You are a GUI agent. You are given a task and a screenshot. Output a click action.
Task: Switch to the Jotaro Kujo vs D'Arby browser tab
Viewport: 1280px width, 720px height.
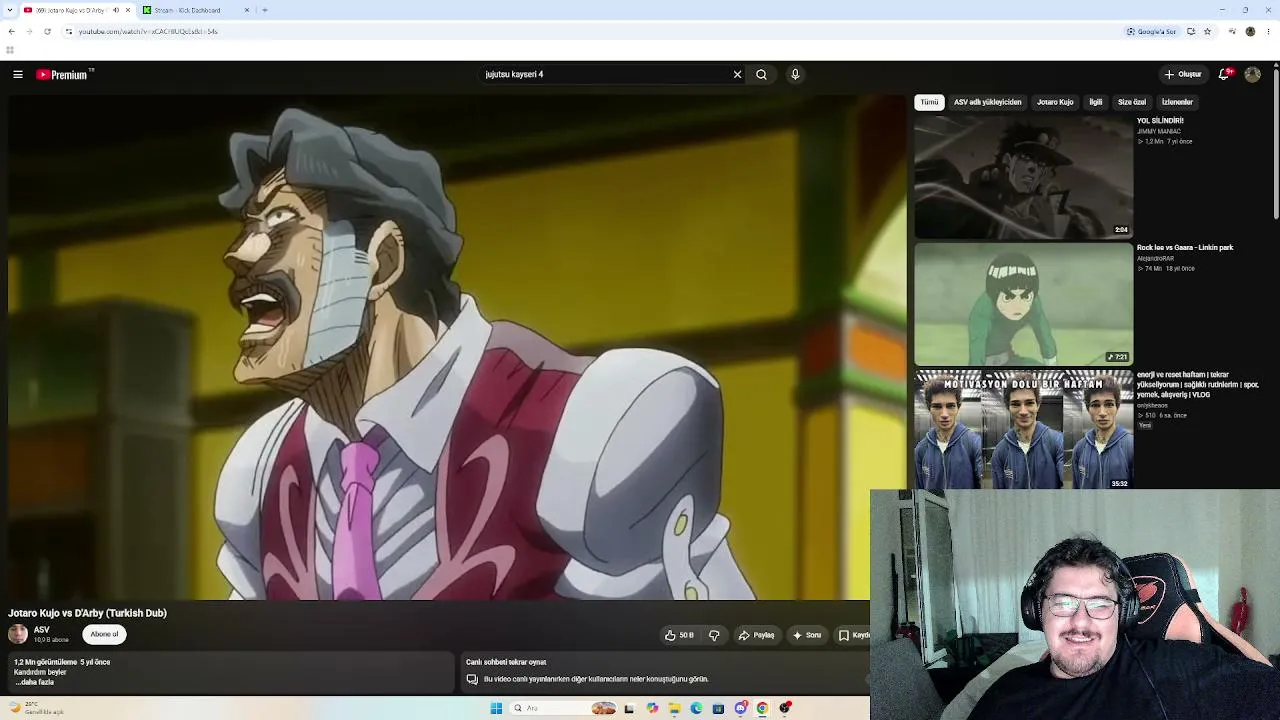[78, 10]
